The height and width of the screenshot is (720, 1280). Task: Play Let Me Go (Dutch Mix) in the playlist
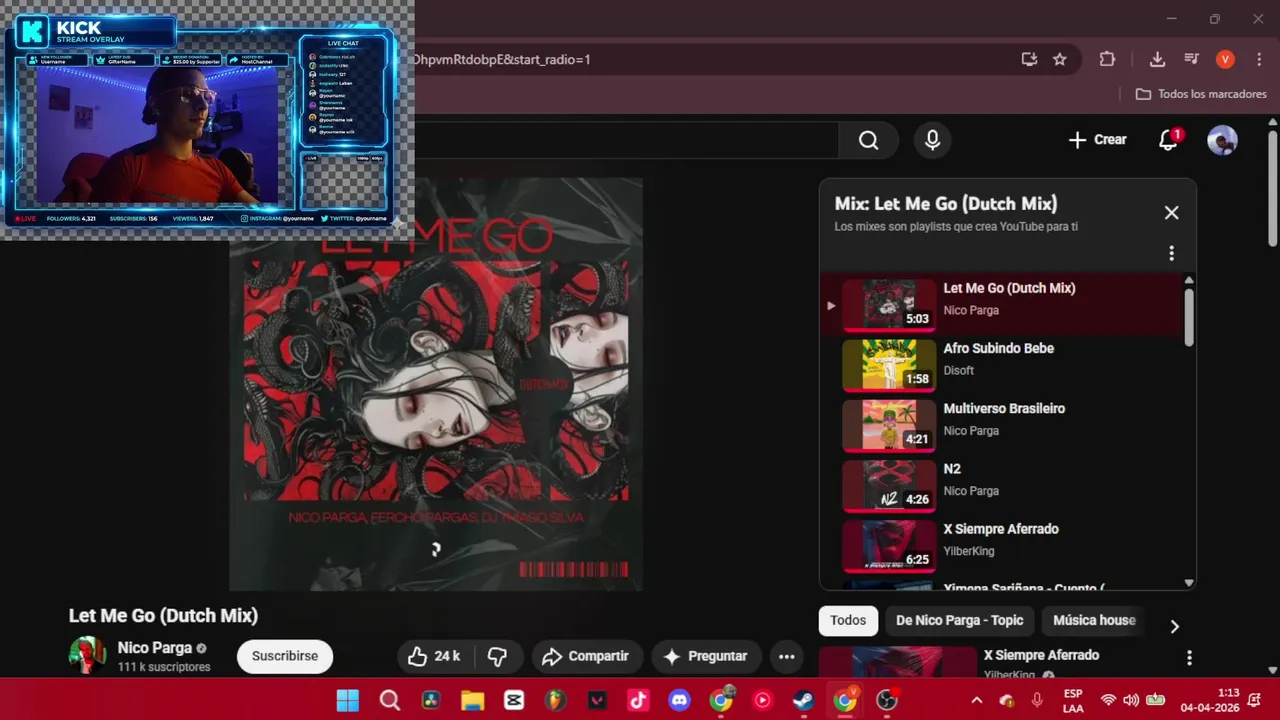tap(1003, 302)
